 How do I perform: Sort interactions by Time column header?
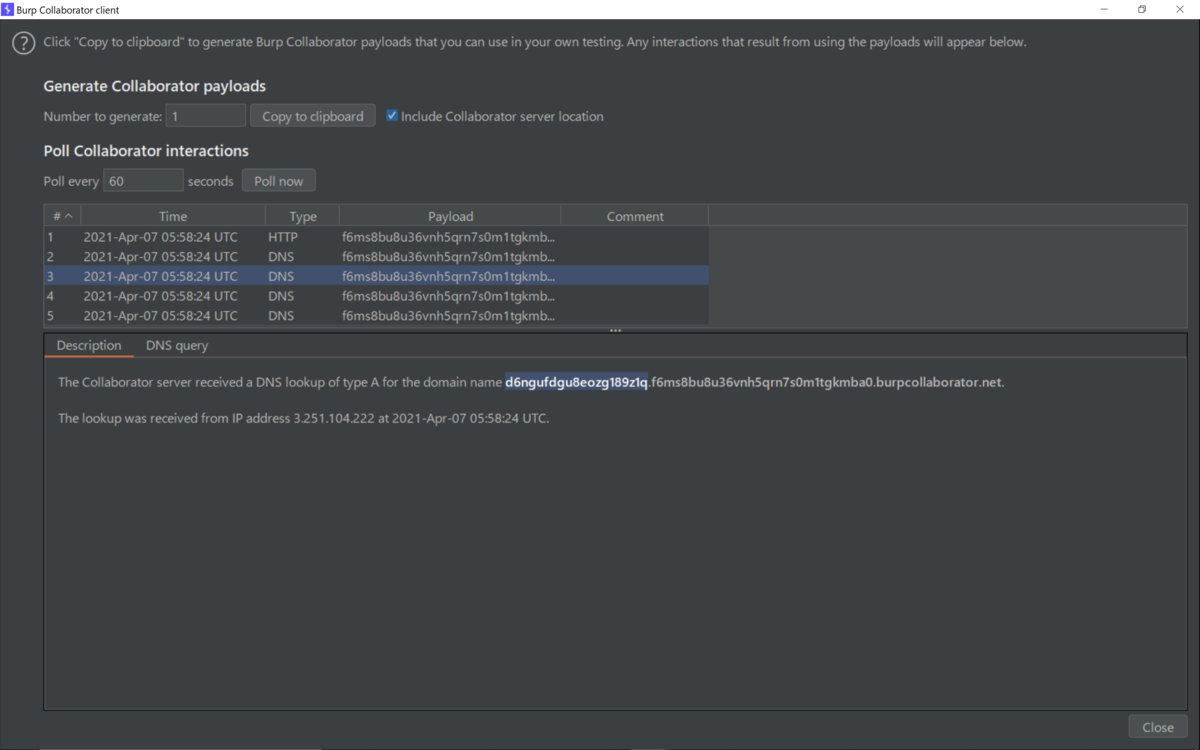173,216
